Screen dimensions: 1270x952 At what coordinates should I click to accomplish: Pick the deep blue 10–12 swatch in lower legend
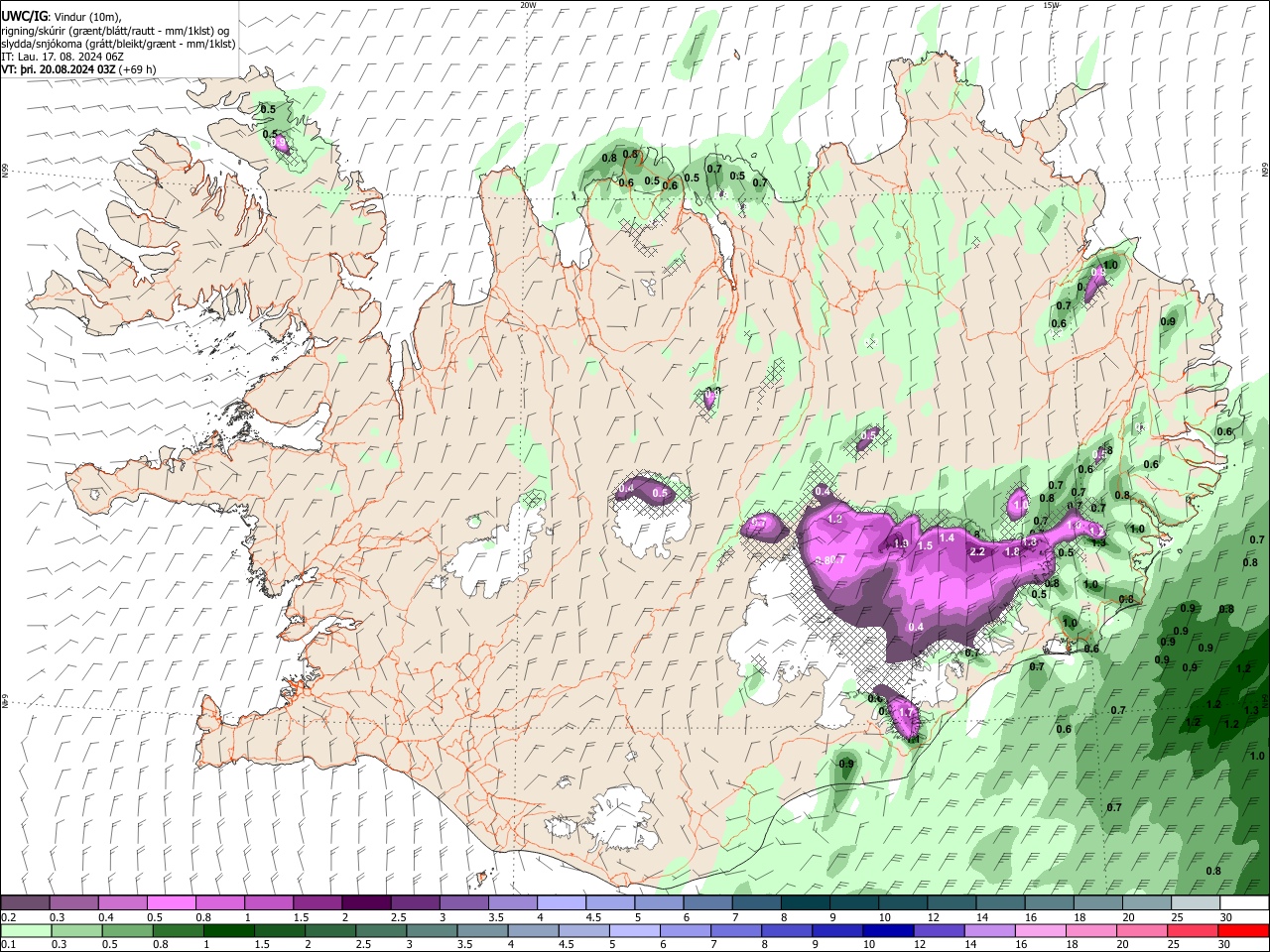(x=887, y=930)
